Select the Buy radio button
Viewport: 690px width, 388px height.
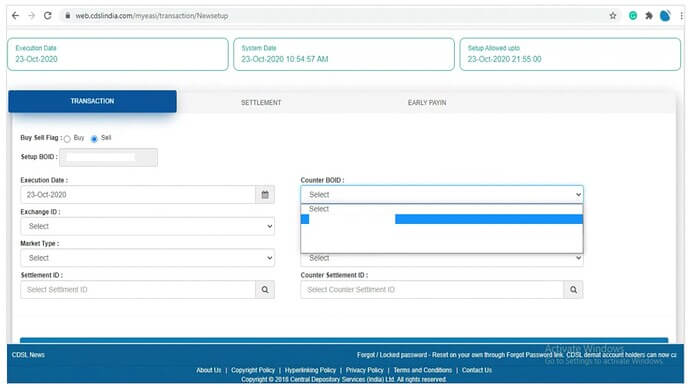67,139
